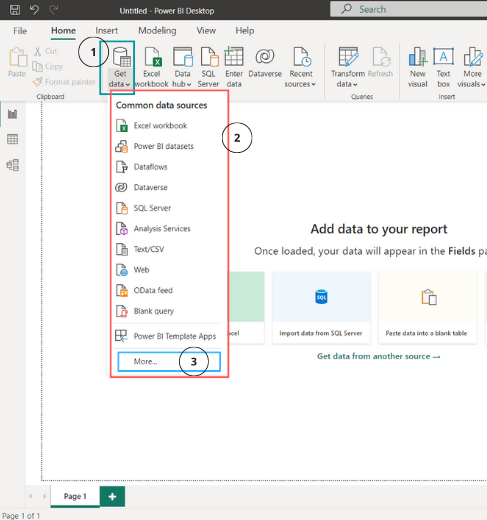Click the Redo arrow icon
Screen dimensions: 487x520
[53, 10]
